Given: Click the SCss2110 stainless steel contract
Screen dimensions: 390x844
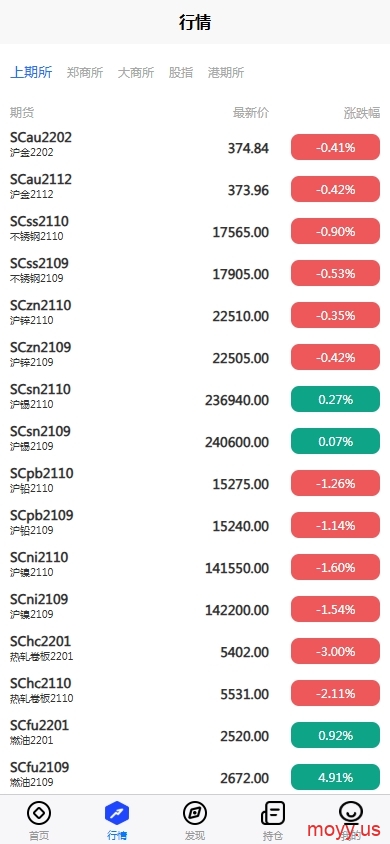Looking at the screenshot, I should pos(195,231).
